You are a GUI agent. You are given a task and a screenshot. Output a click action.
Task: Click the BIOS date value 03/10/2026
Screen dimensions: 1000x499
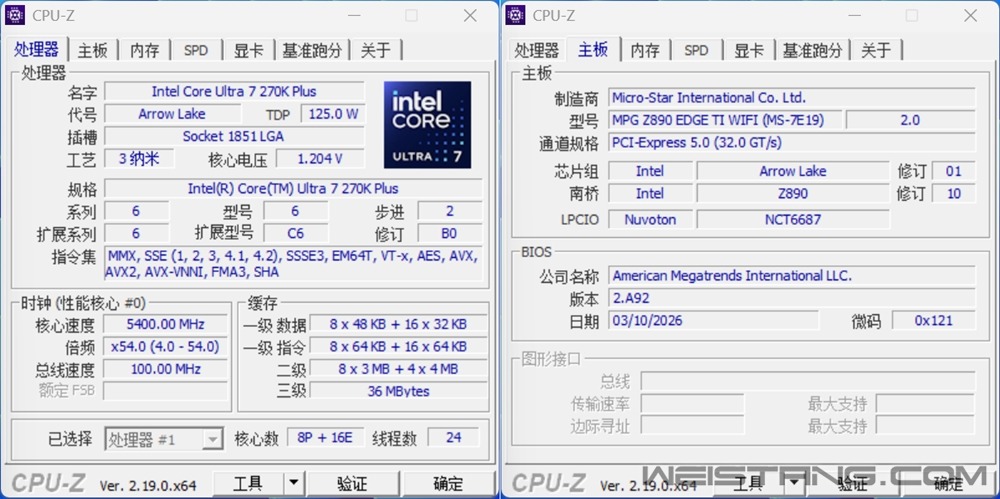[713, 320]
